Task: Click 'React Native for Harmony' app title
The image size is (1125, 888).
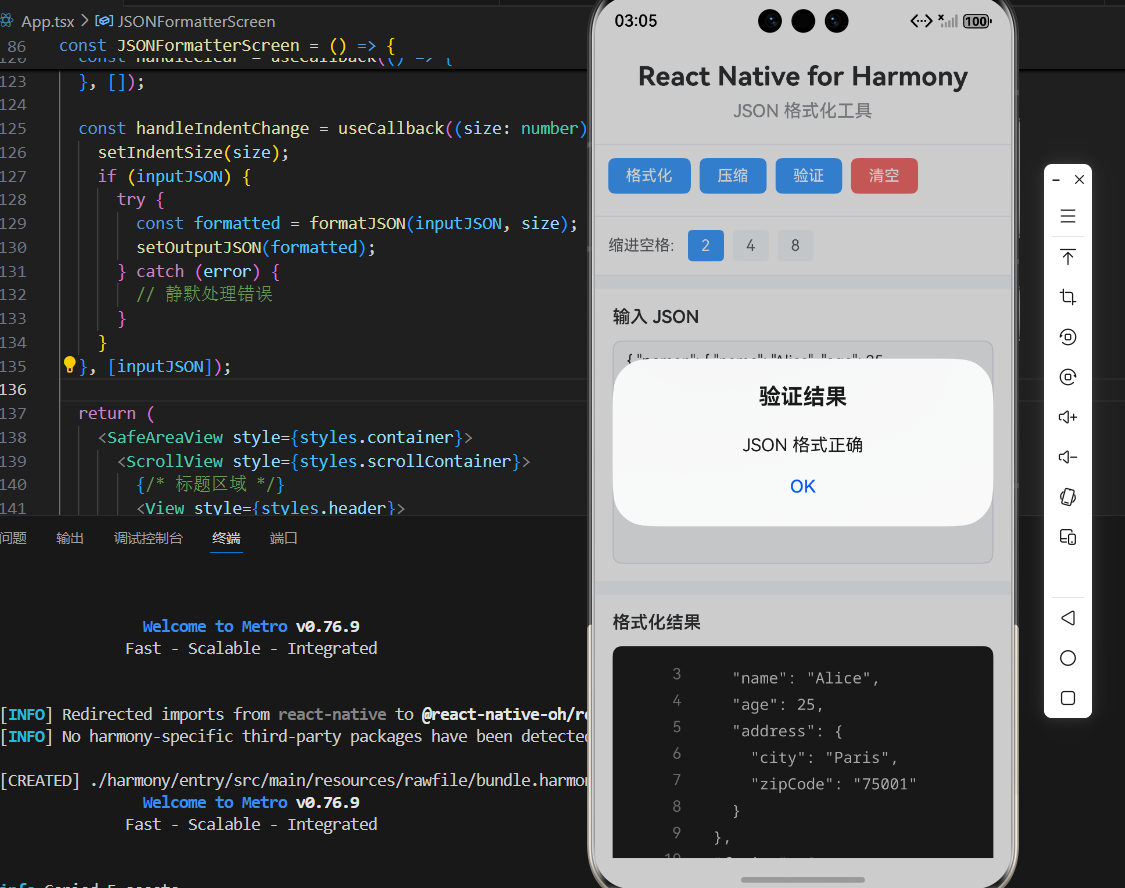Action: click(x=803, y=76)
